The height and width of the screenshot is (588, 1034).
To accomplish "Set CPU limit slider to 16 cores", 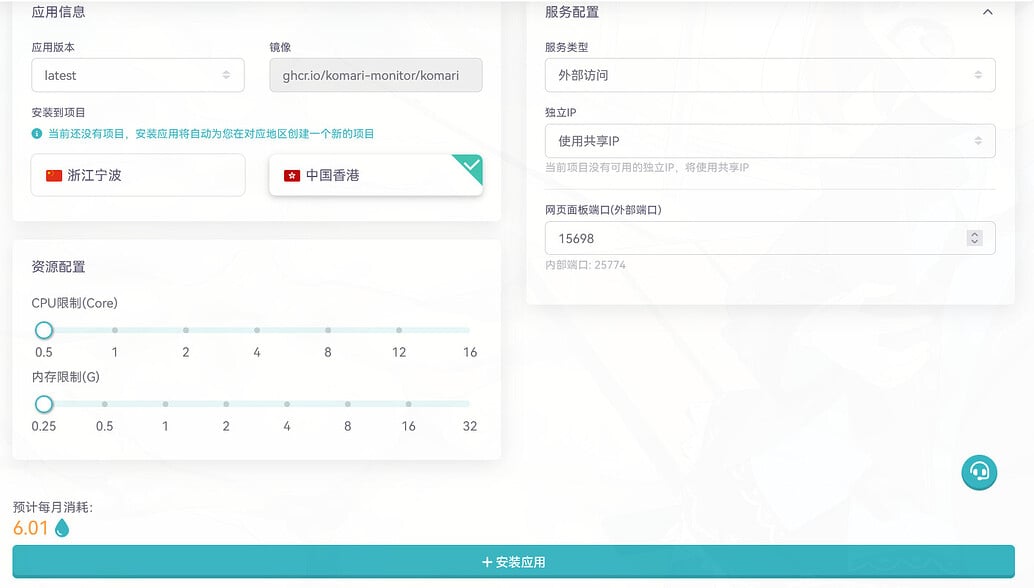I will tap(469, 330).
